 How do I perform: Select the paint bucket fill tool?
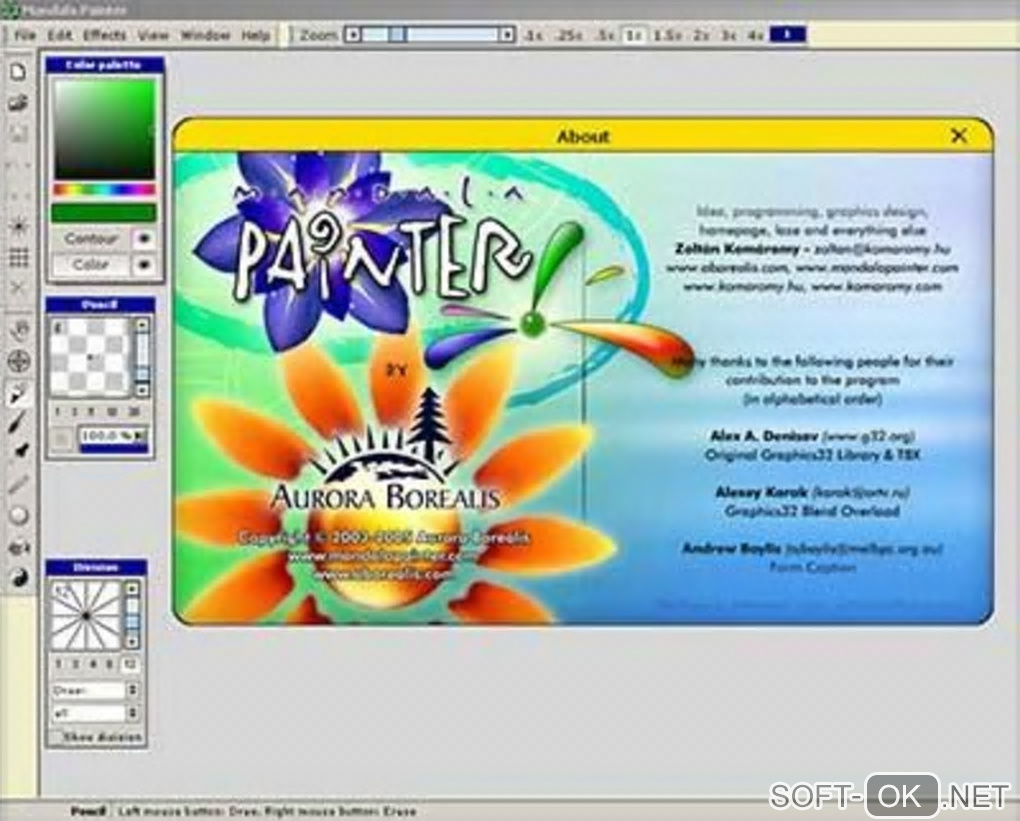pyautogui.click(x=18, y=547)
